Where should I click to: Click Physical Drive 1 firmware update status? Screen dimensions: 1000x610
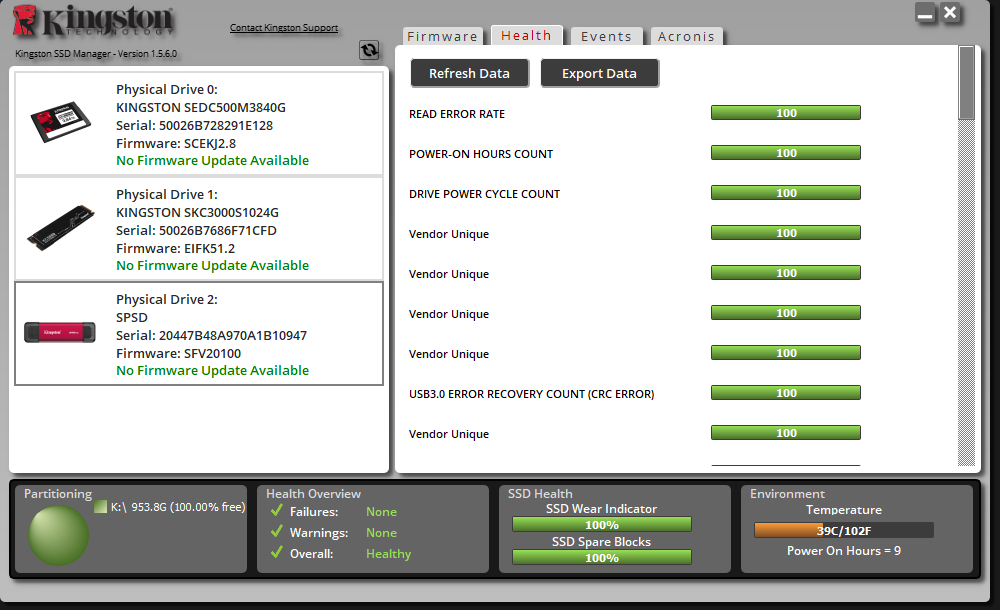(x=212, y=265)
